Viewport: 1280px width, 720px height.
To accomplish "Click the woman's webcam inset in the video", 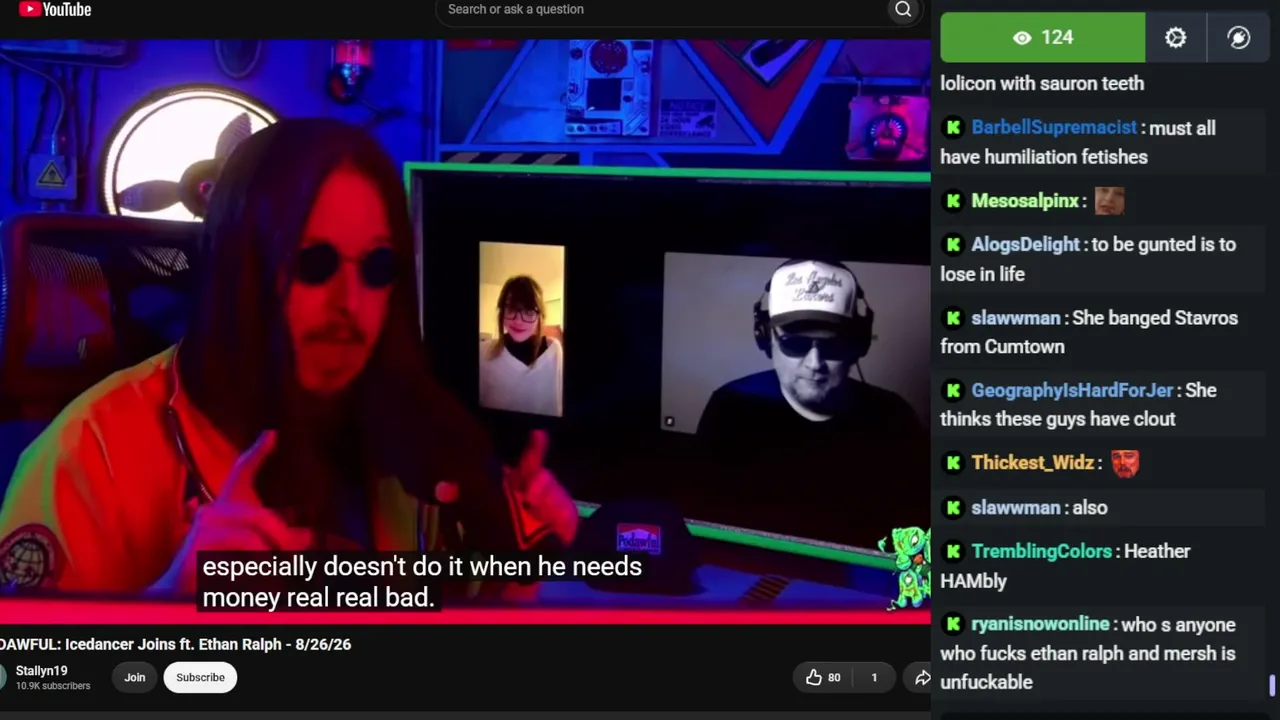I will (x=521, y=329).
